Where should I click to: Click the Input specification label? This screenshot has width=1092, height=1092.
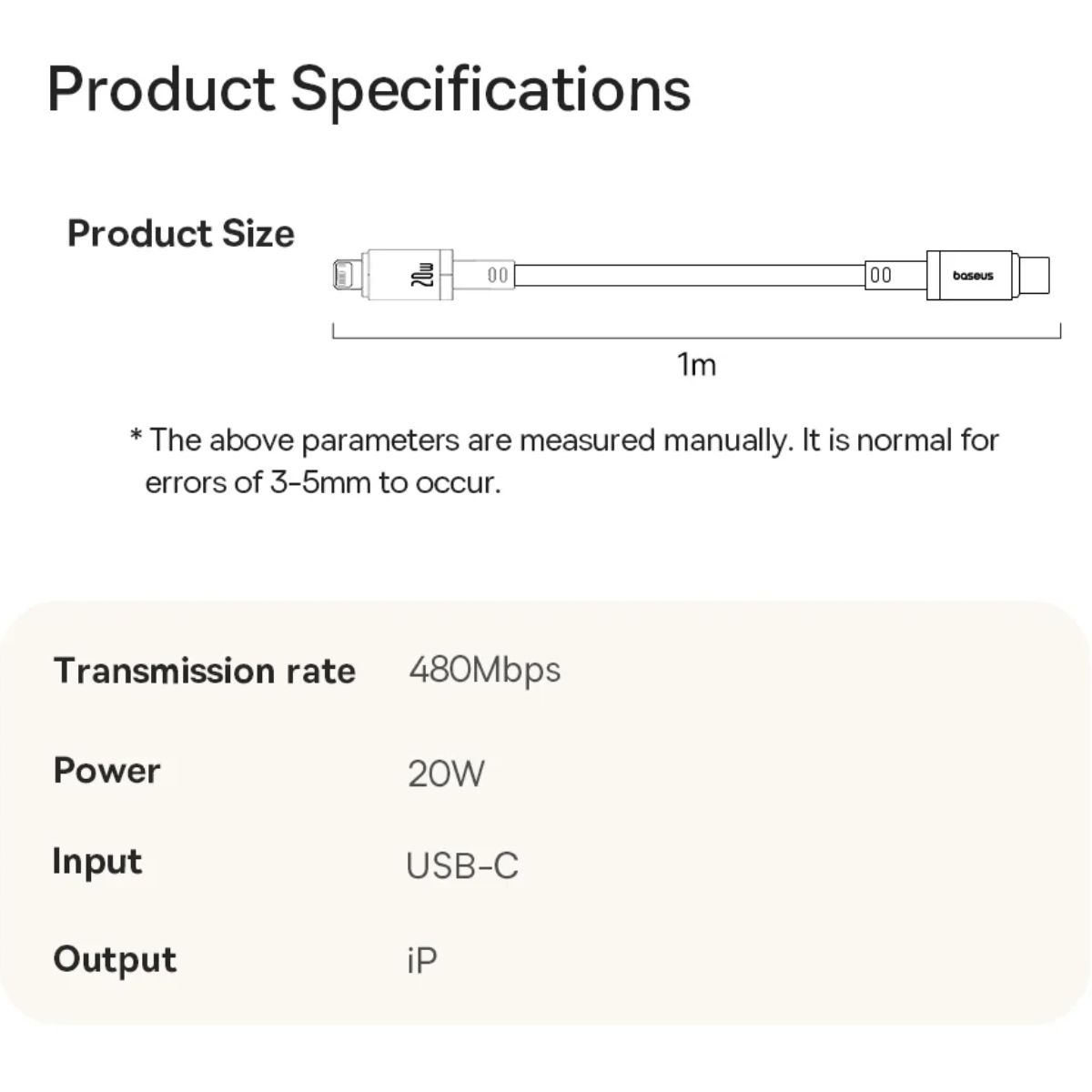(97, 862)
